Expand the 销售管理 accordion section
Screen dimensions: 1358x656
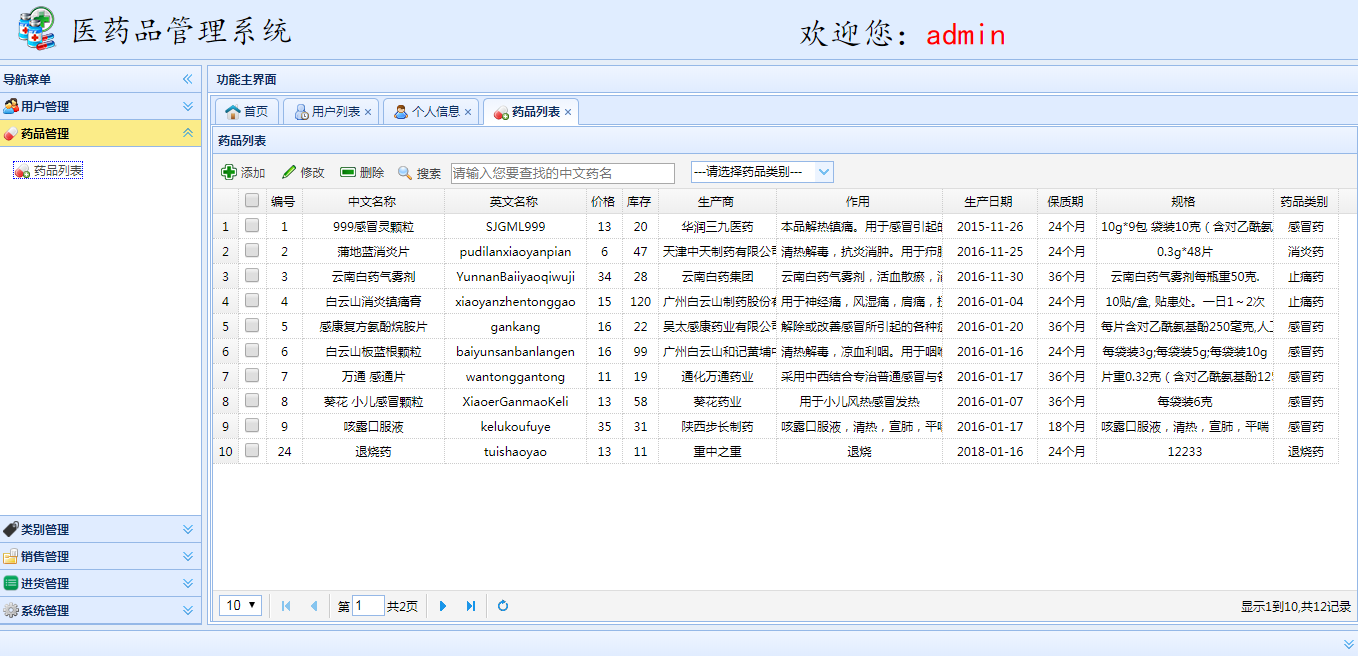pyautogui.click(x=187, y=556)
